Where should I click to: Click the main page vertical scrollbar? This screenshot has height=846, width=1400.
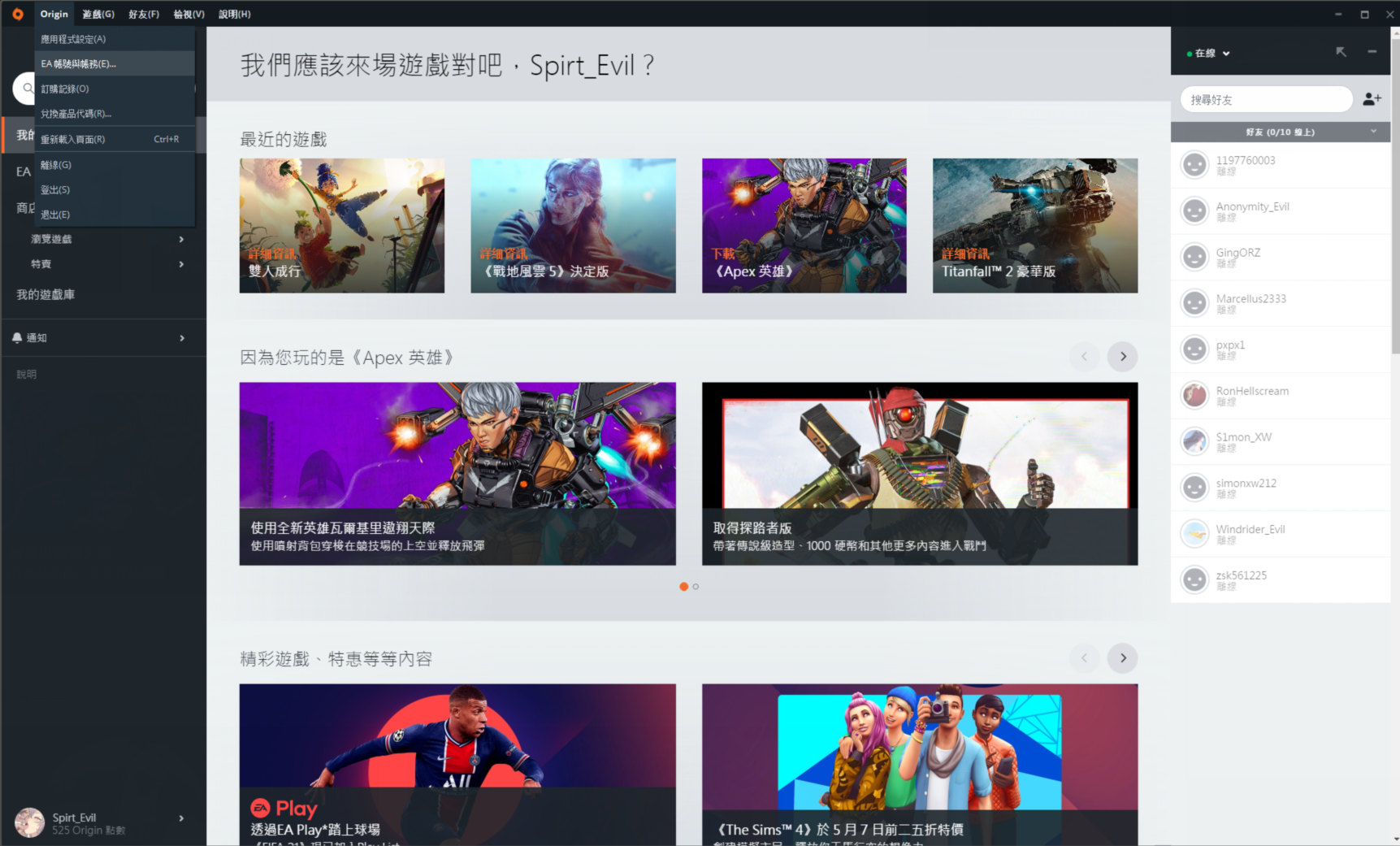click(x=1395, y=195)
